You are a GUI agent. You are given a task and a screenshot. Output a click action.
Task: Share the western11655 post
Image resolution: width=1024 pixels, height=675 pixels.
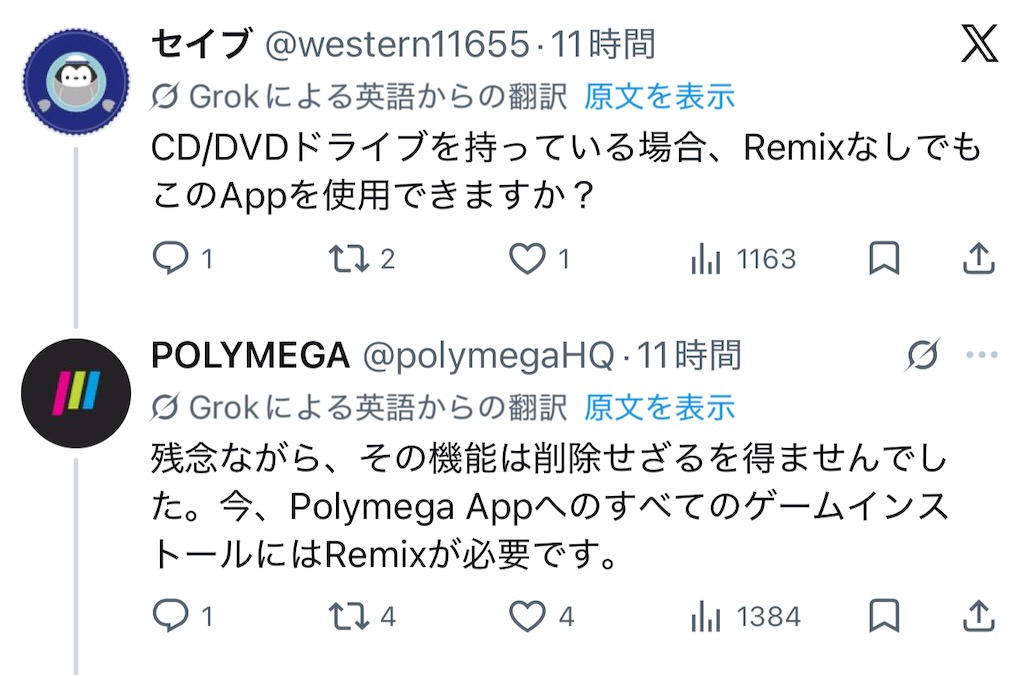(x=978, y=258)
